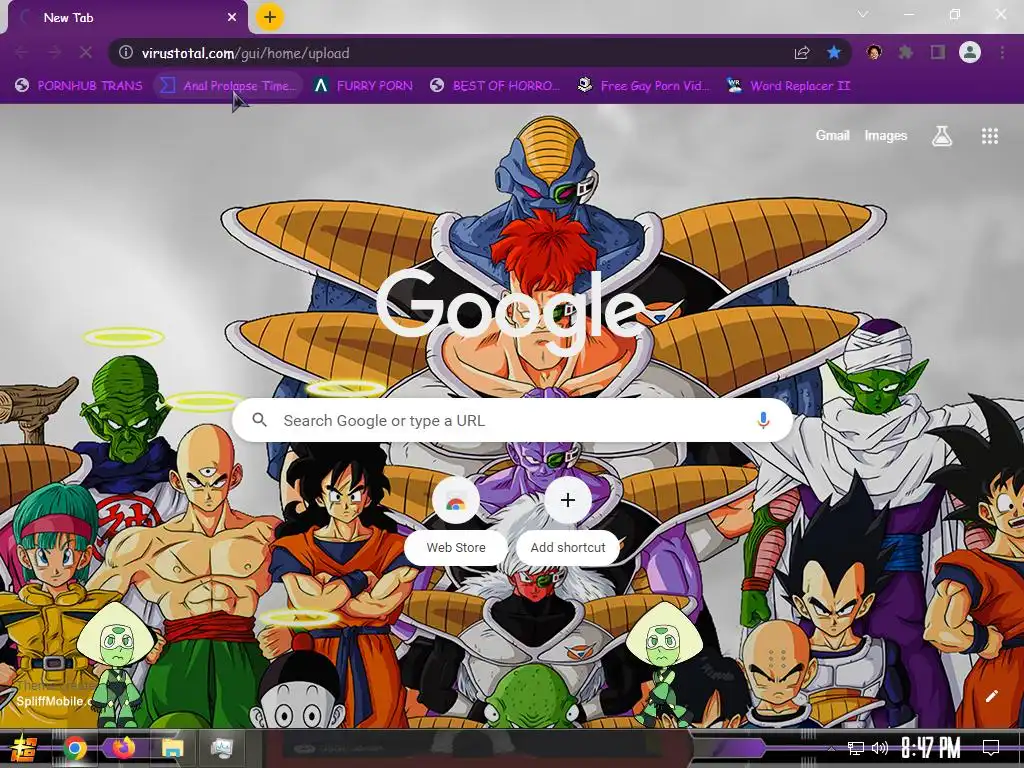This screenshot has height=768, width=1024.
Task: Open the network status tray icon
Action: (855, 748)
